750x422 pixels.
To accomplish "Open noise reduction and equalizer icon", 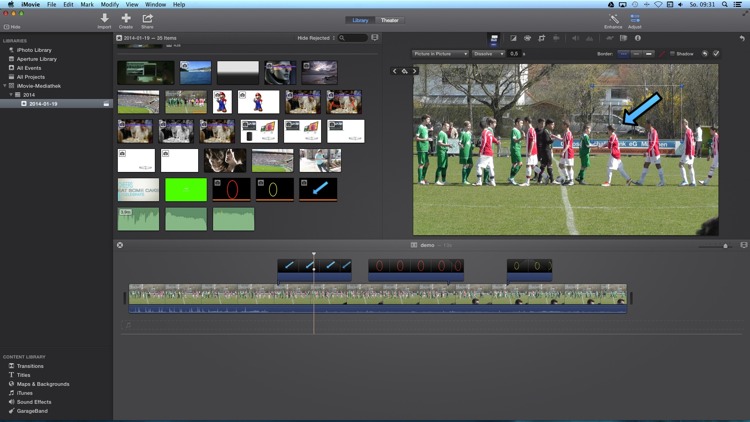I will (x=589, y=38).
